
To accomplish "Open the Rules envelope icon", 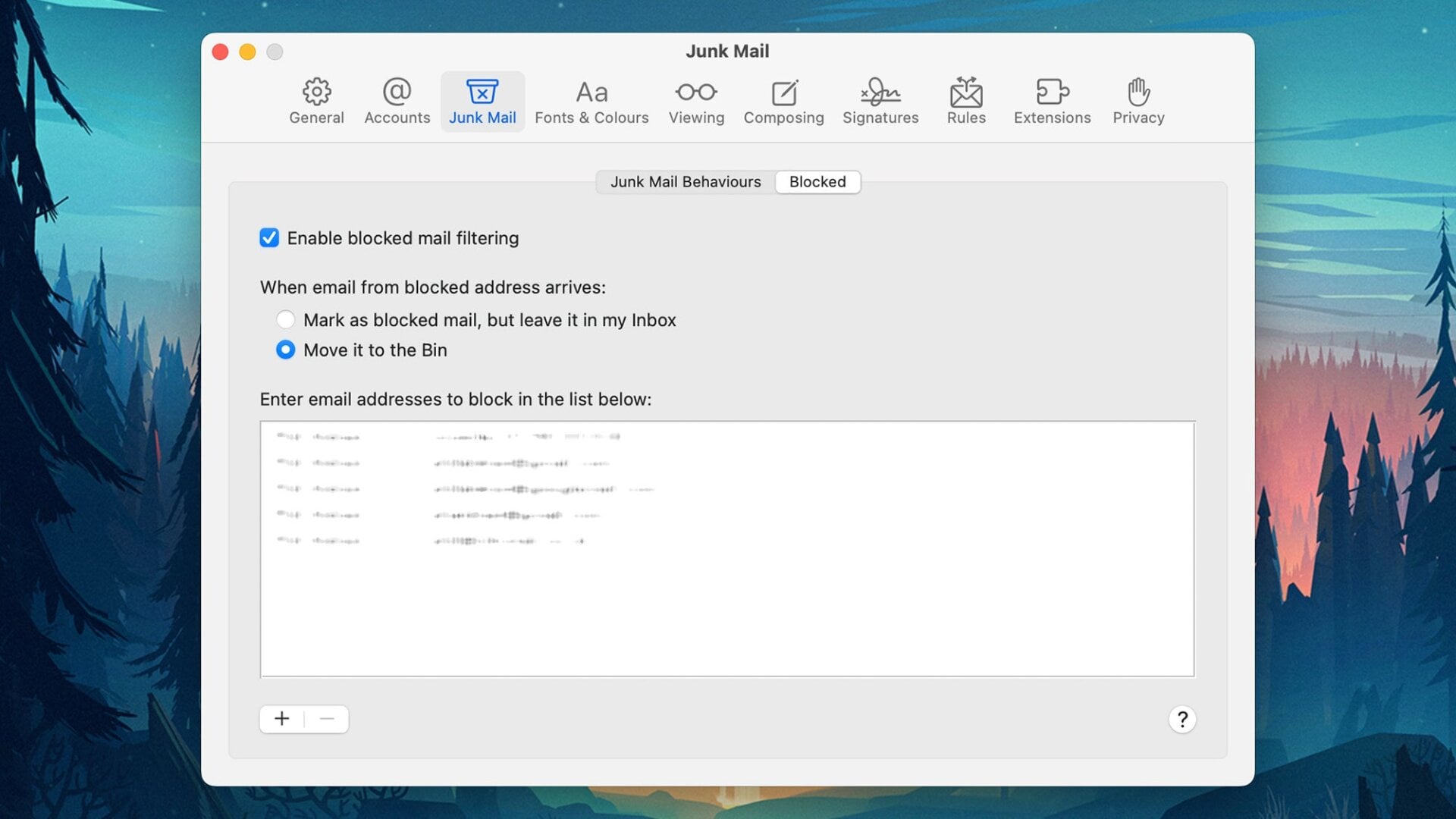I will click(x=965, y=101).
